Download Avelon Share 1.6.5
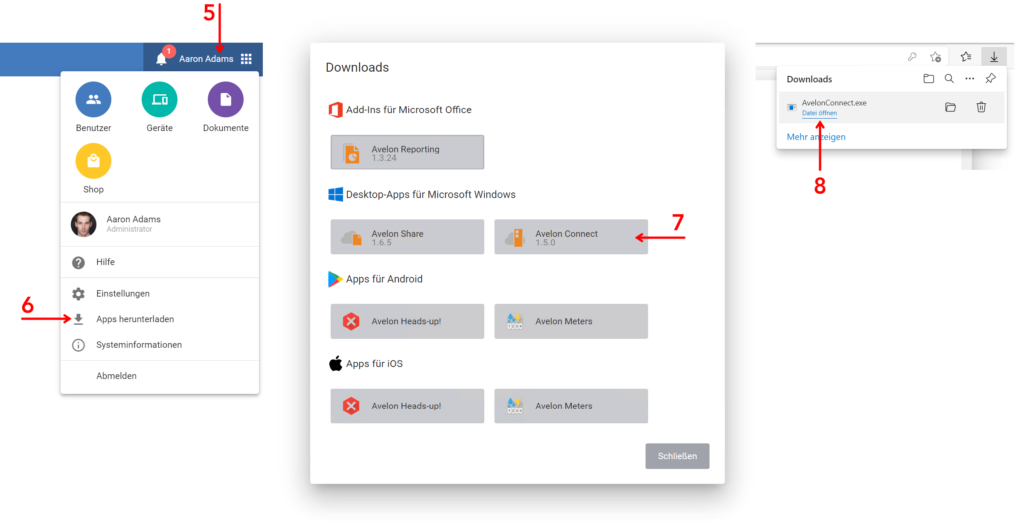 click(x=408, y=236)
